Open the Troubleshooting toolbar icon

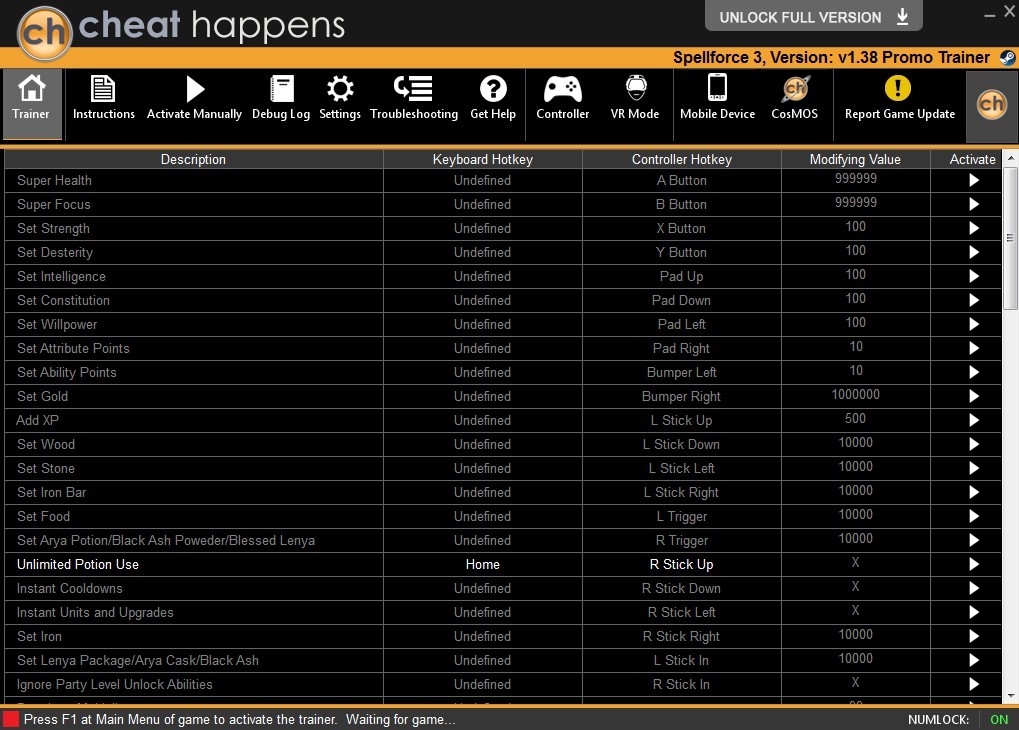pos(413,89)
